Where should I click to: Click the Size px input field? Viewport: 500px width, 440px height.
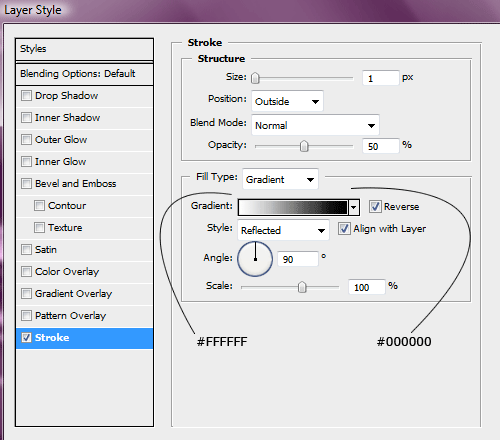tap(381, 78)
